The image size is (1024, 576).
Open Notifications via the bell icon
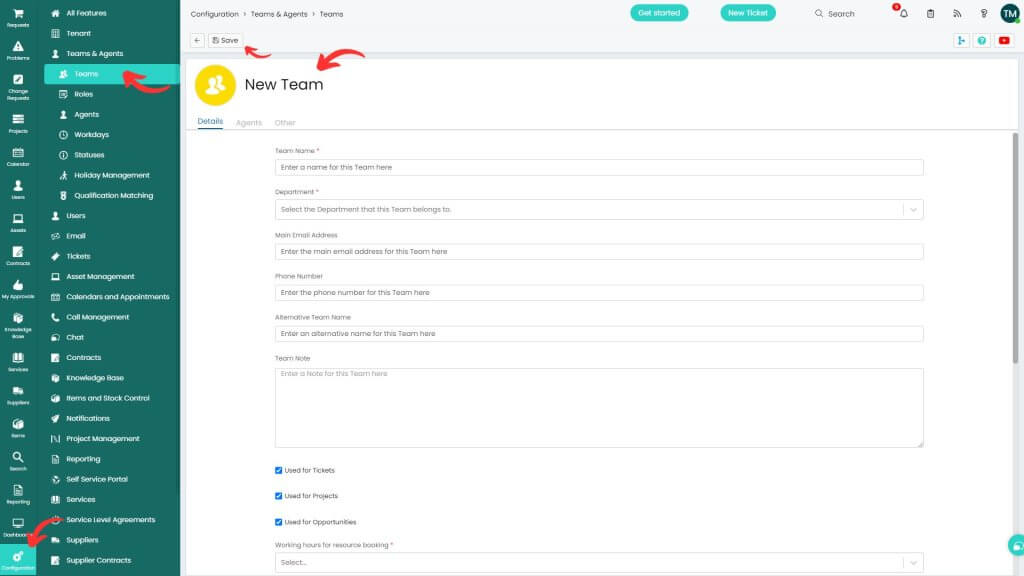[x=903, y=13]
